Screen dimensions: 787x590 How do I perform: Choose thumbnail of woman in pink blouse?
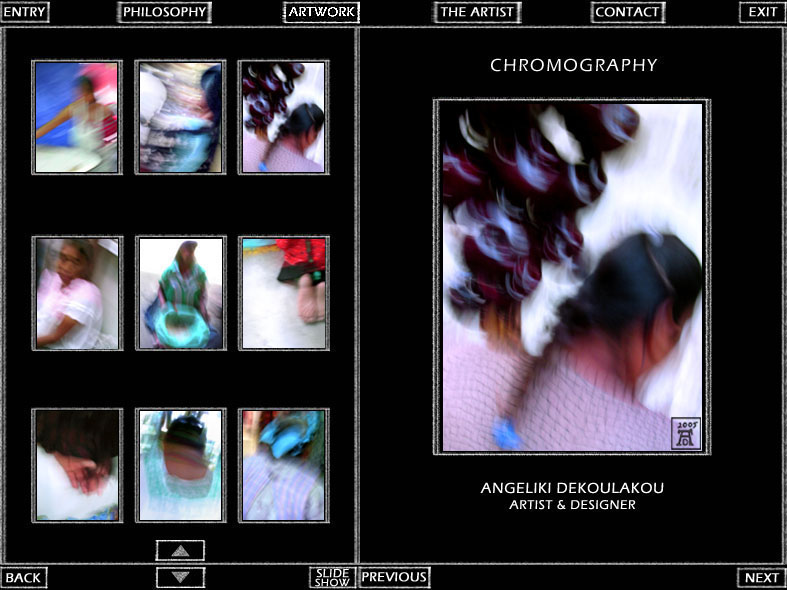click(77, 293)
